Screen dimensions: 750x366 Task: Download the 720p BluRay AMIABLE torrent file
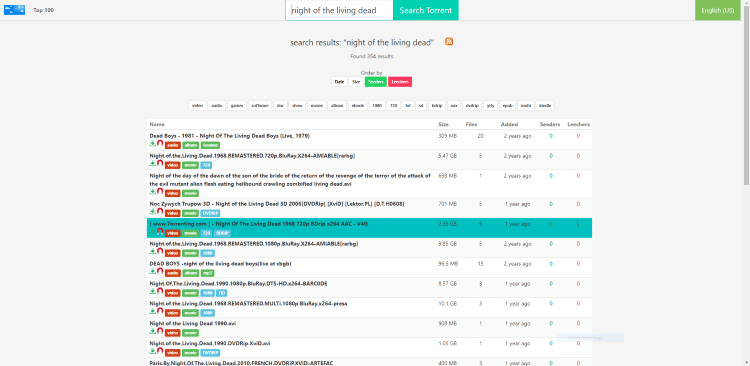click(153, 164)
